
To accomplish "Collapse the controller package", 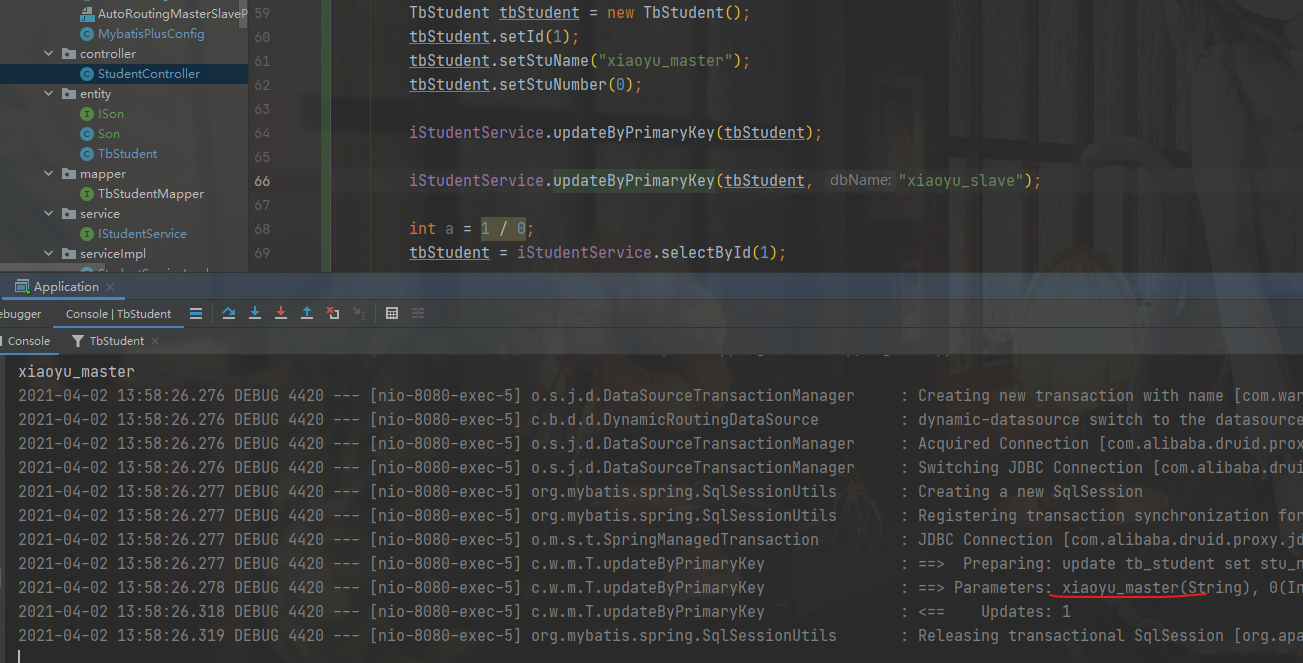I will (48, 53).
